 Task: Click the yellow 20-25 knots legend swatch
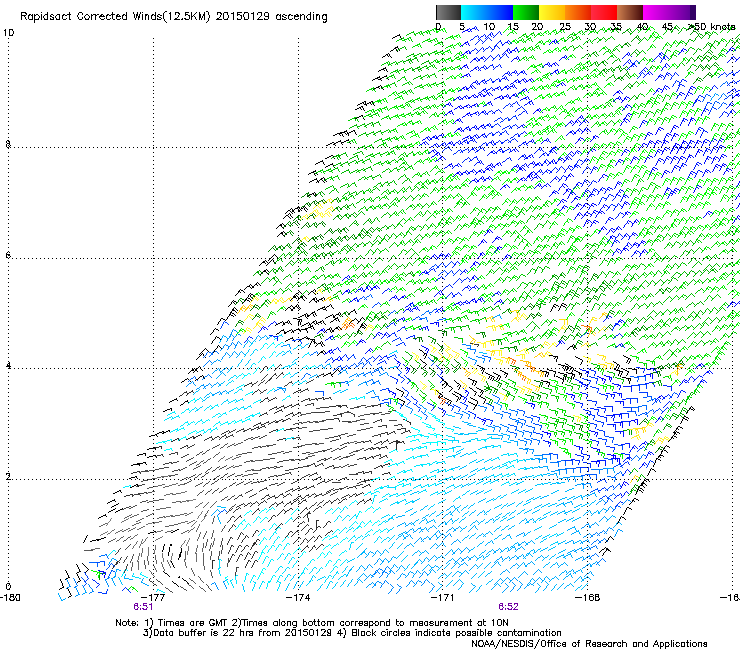(552, 12)
